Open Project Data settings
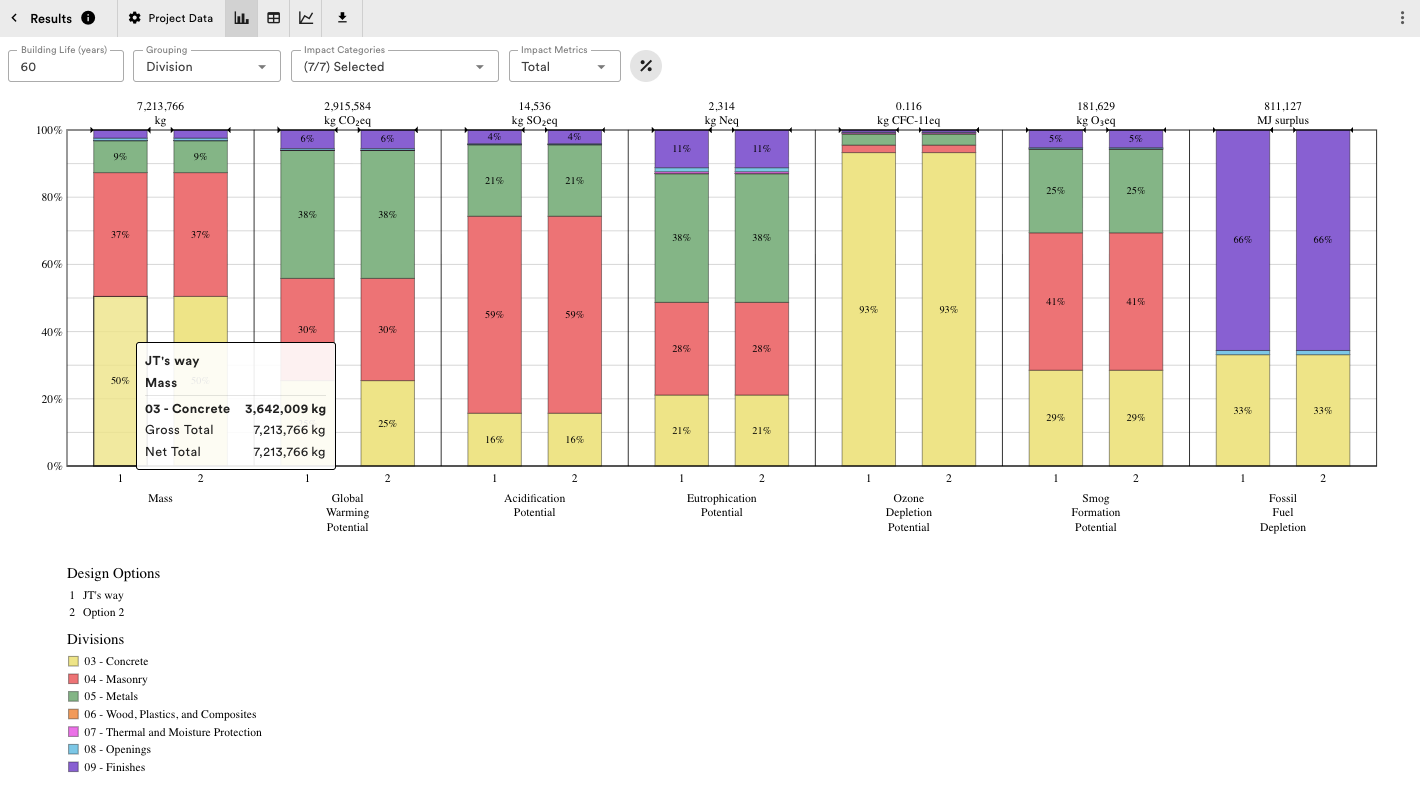This screenshot has width=1420, height=792. click(x=171, y=18)
